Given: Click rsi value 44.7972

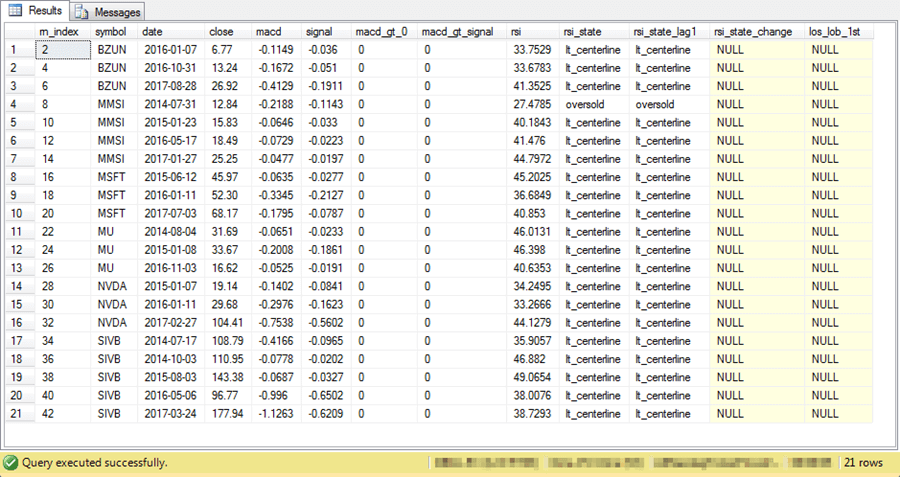Looking at the screenshot, I should click(x=531, y=159).
